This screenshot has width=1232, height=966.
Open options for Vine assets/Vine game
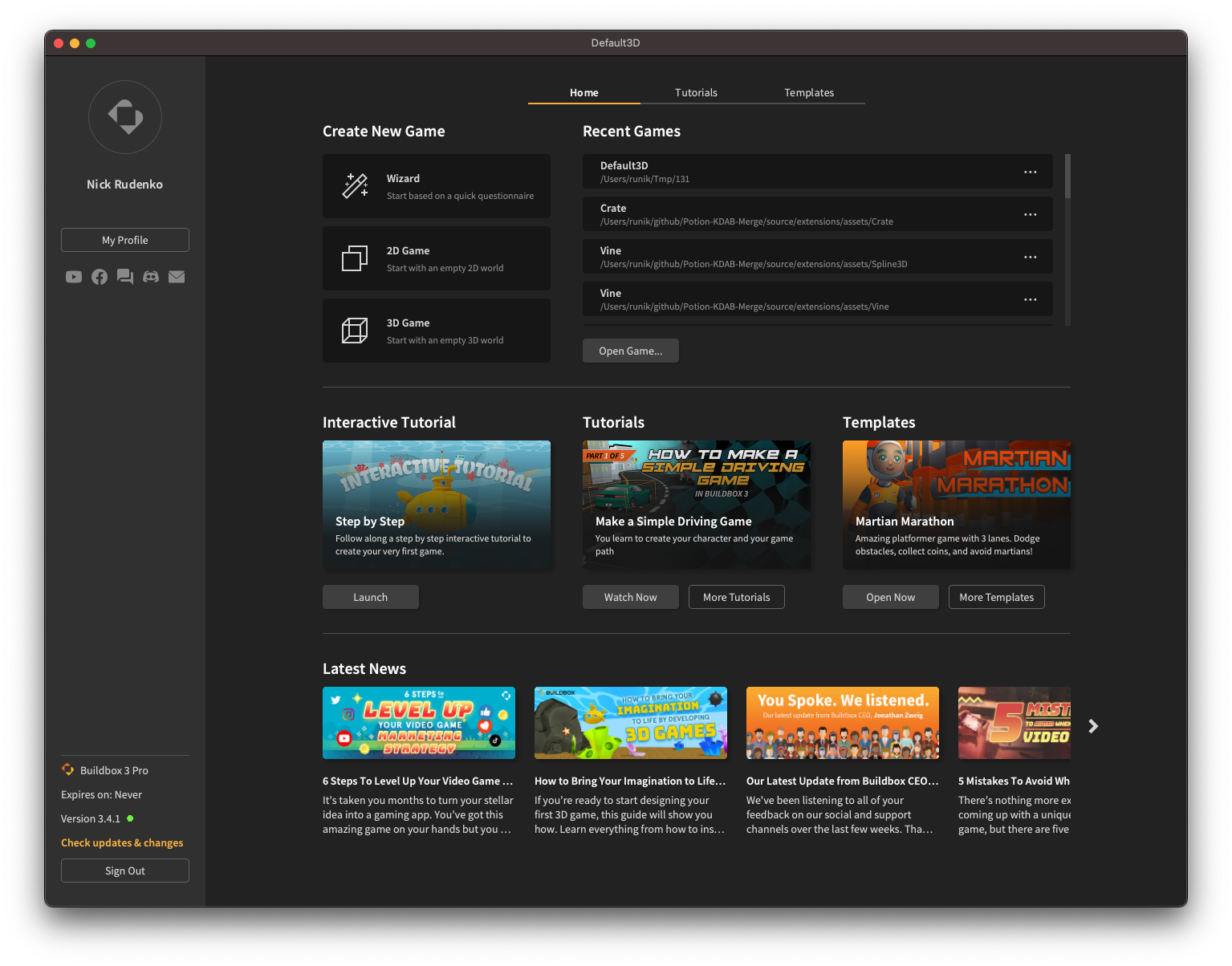pyautogui.click(x=1031, y=299)
